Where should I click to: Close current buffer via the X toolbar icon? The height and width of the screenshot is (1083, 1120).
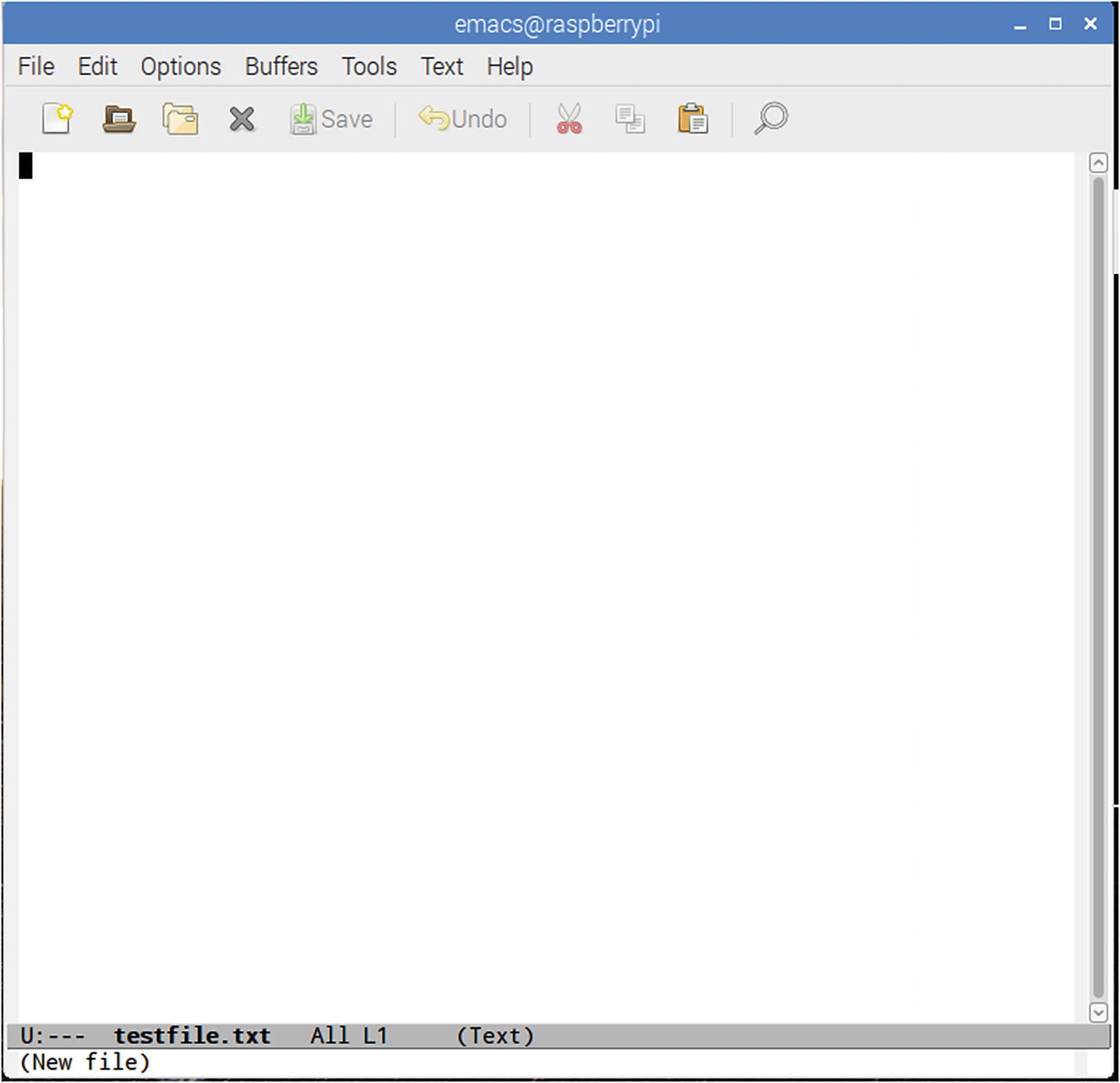pyautogui.click(x=241, y=119)
